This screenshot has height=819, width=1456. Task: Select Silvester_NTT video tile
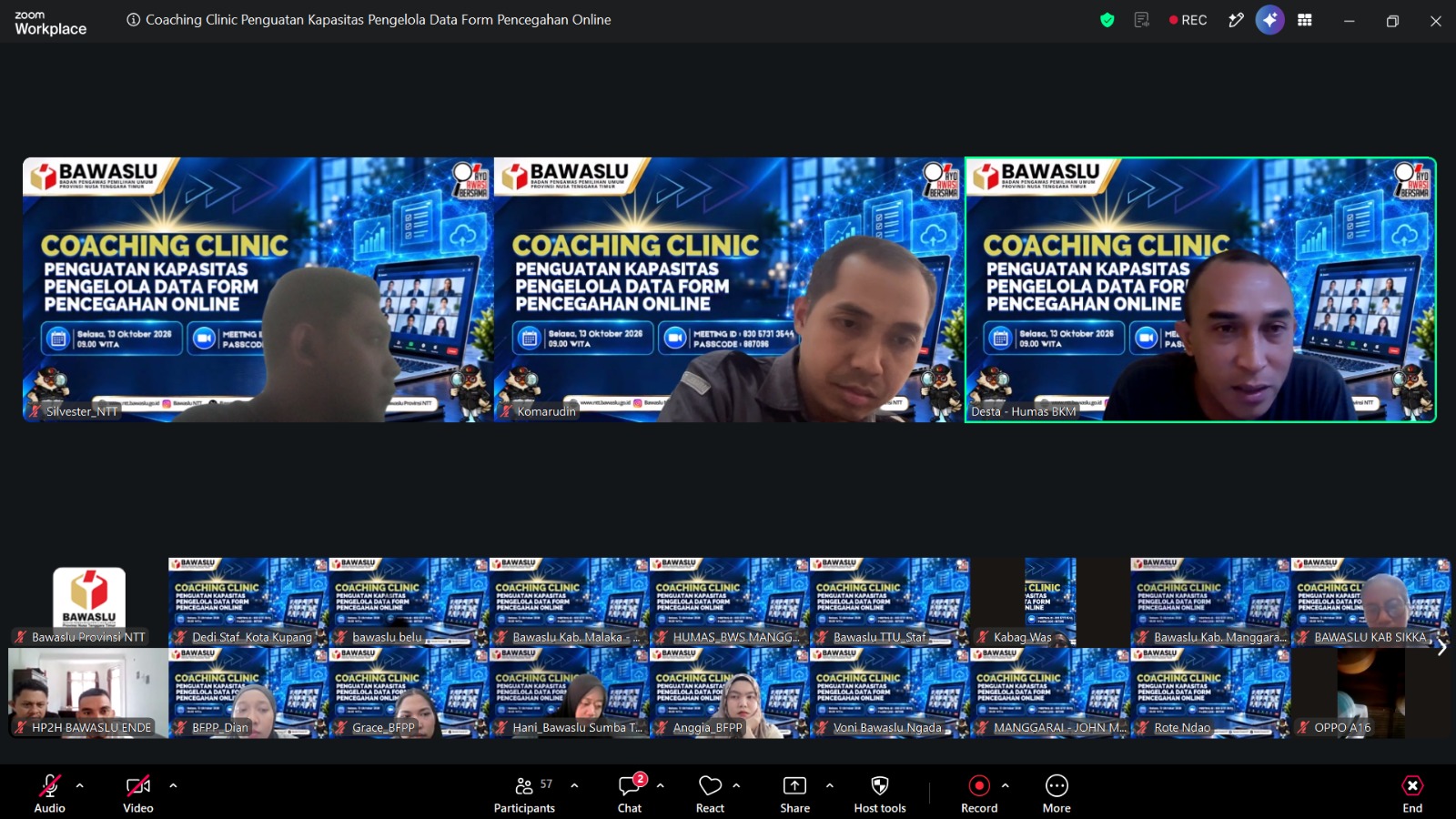(x=258, y=289)
